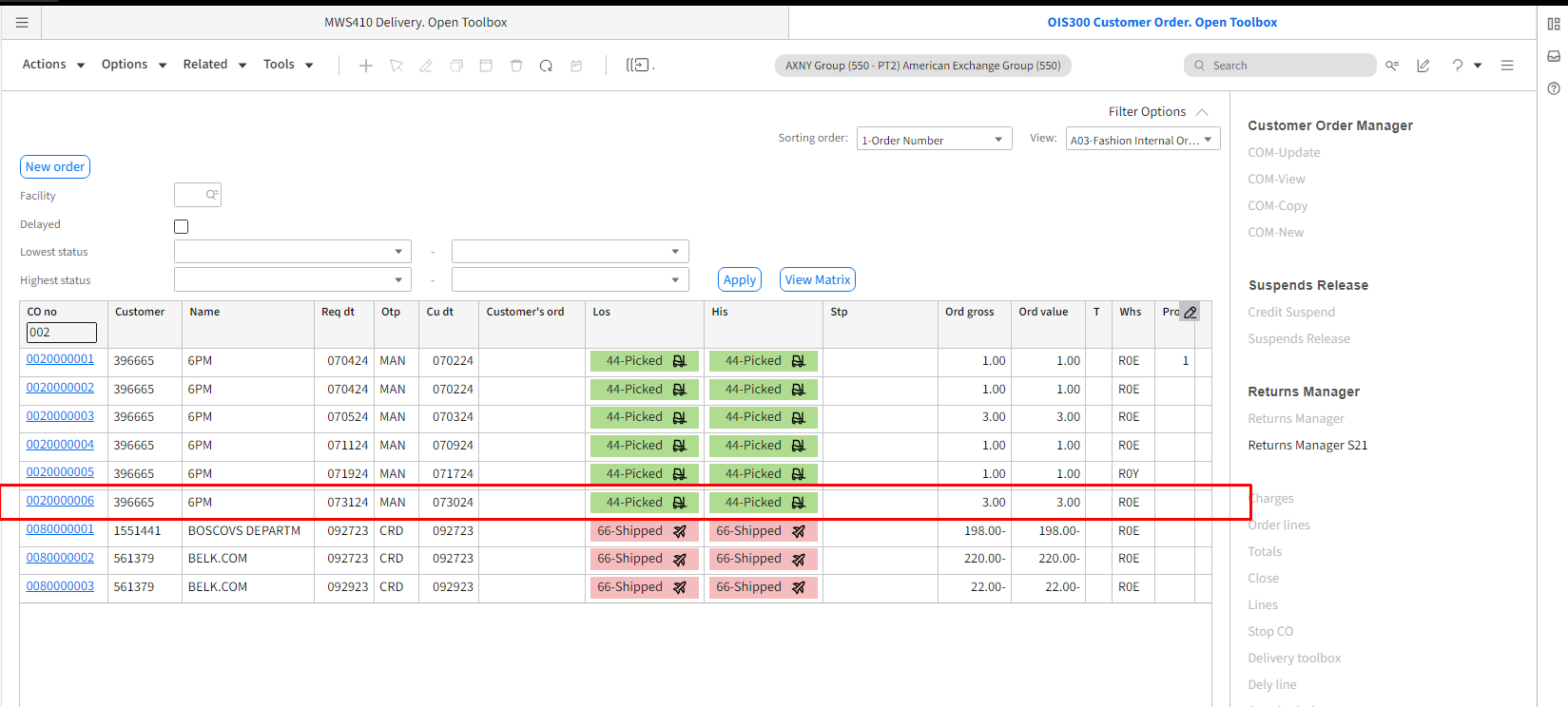Viewport: 1568px width, 707px height.
Task: Click the Facility lookup magnifier icon
Action: (x=211, y=195)
